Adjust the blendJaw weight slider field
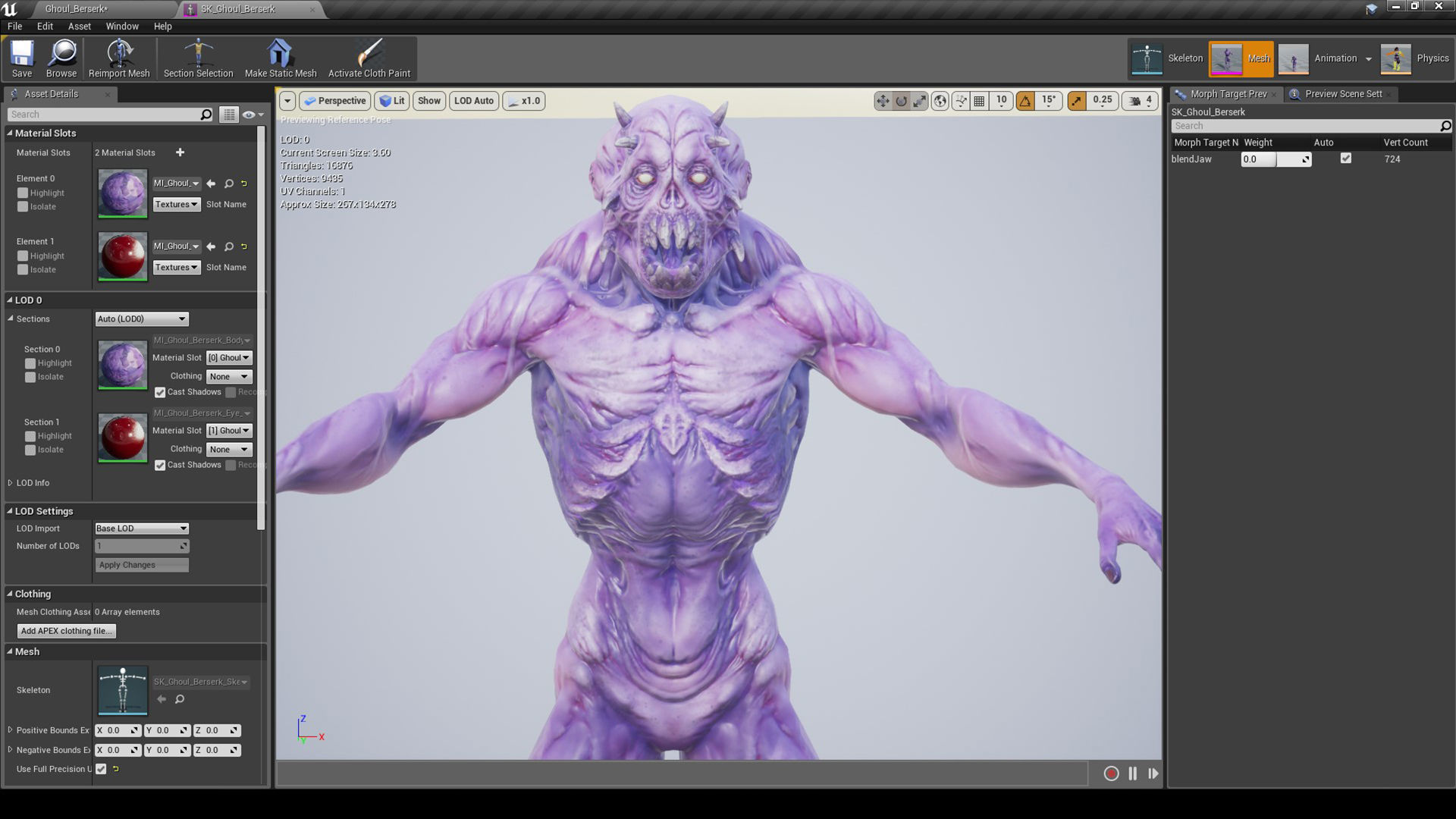 pos(1276,159)
